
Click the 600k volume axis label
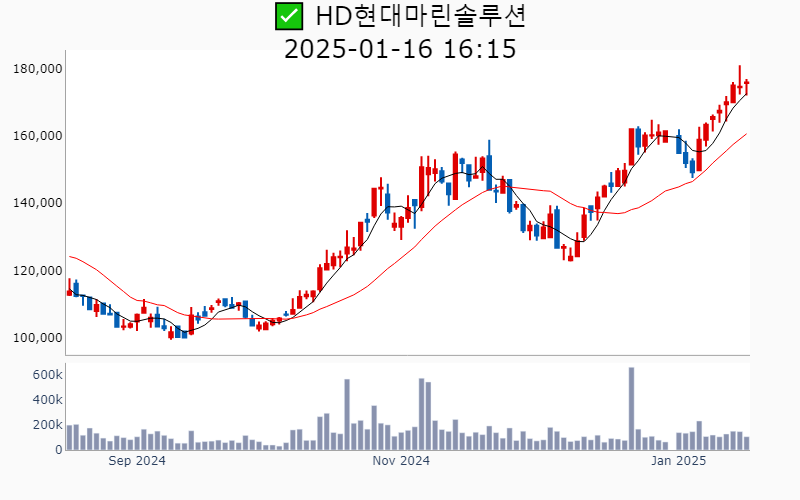coord(47,375)
